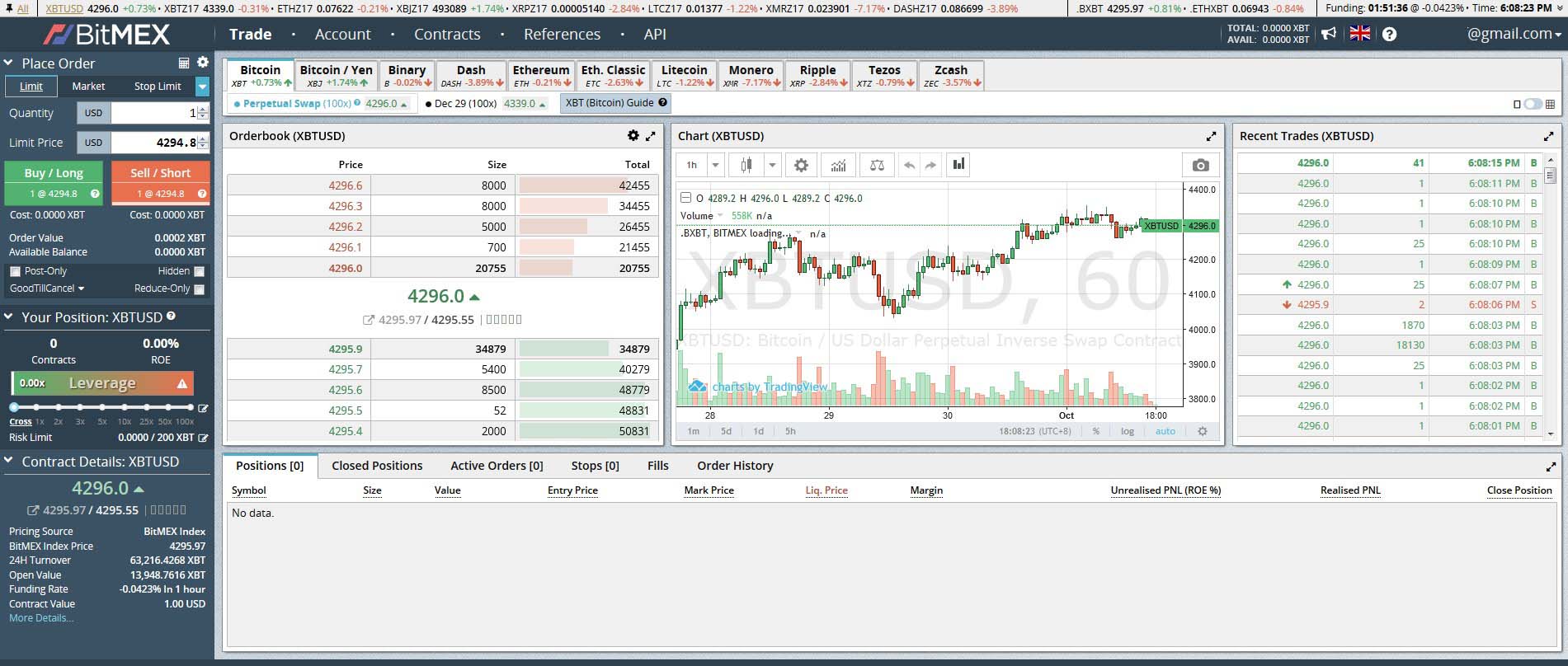
Task: Click the Buy / Long button
Action: point(54,182)
